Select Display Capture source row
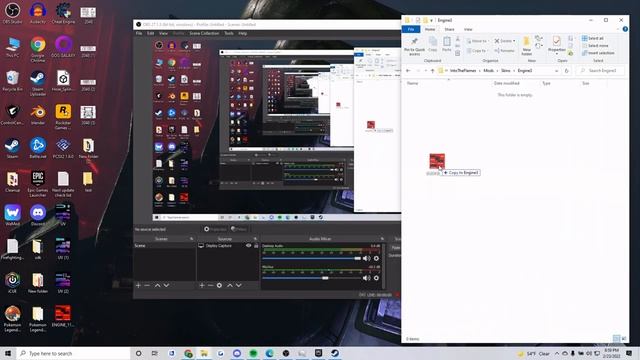The width and height of the screenshot is (640, 360). pos(228,246)
